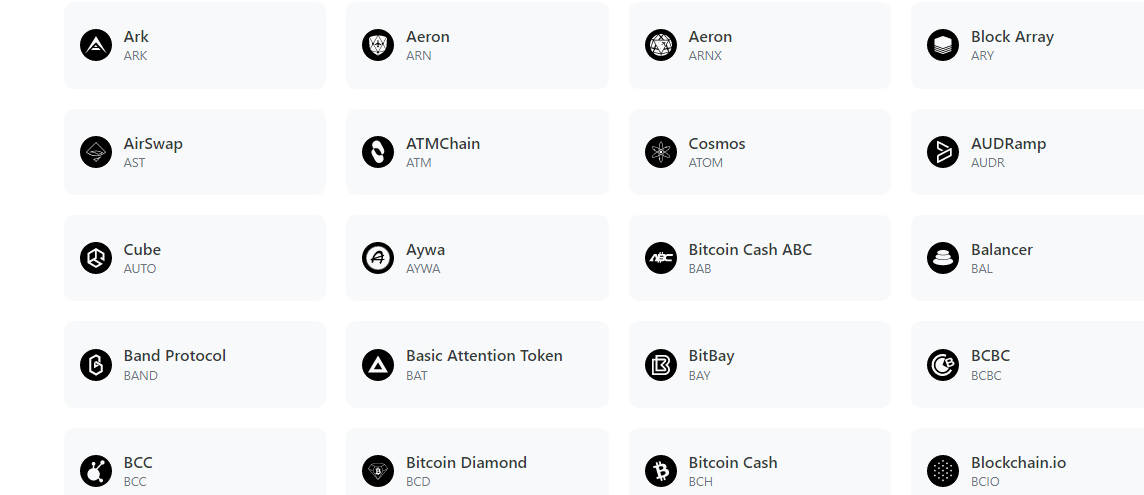Click the Band Protocol icon
The image size is (1144, 495).
pos(96,365)
